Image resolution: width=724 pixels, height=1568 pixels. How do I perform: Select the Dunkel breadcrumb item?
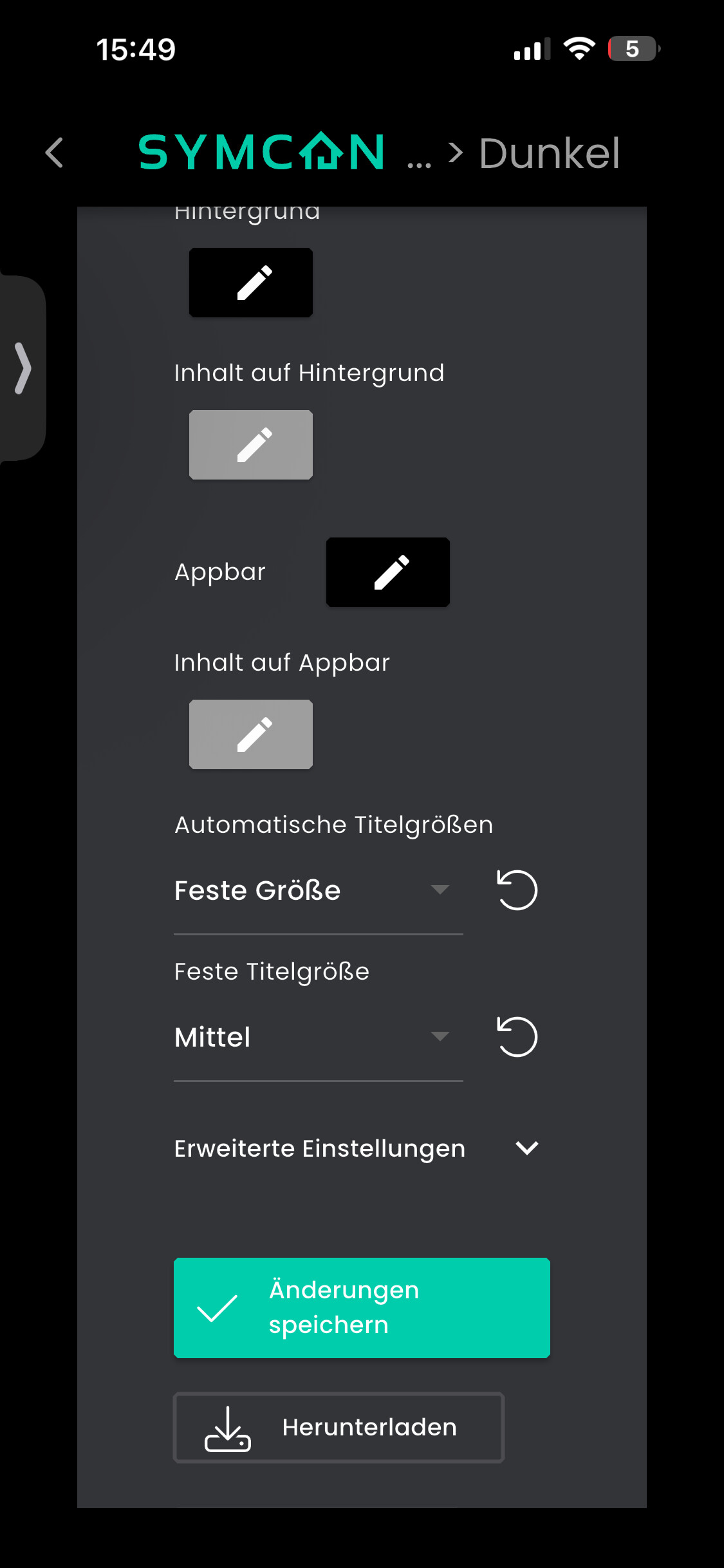tap(549, 153)
